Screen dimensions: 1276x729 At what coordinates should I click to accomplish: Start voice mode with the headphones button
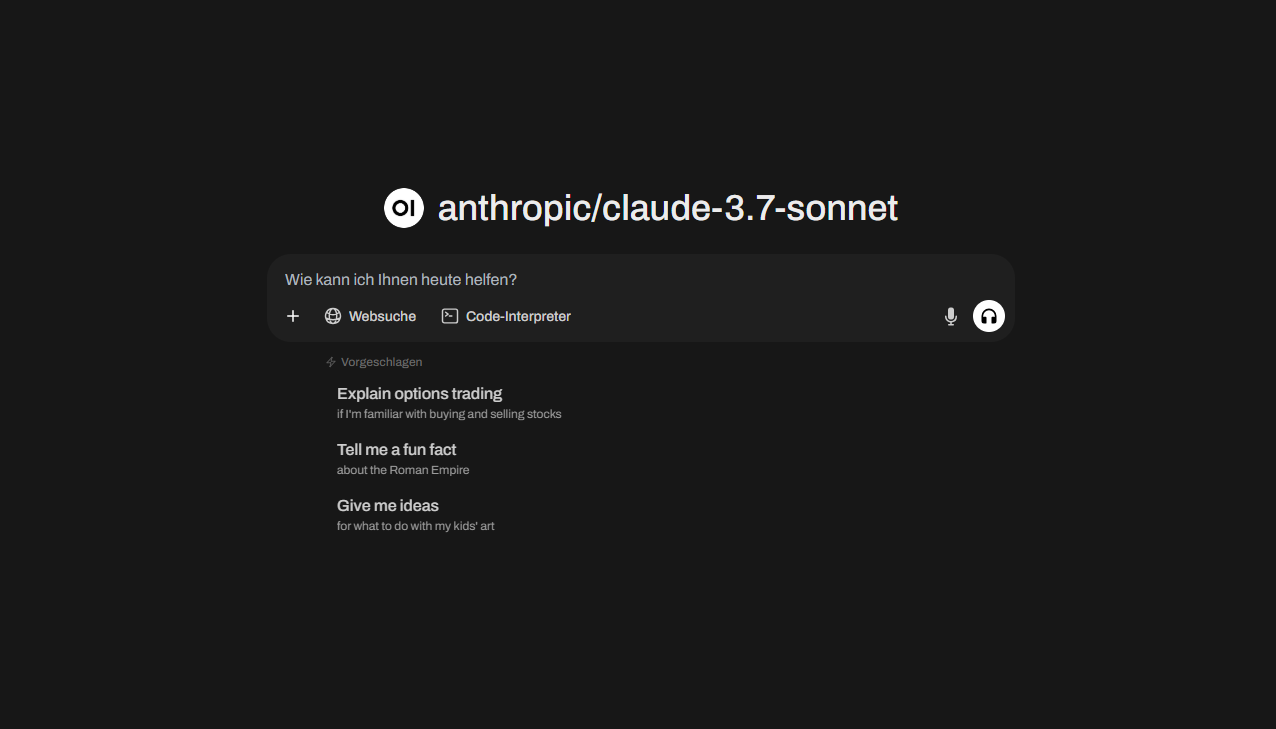989,316
